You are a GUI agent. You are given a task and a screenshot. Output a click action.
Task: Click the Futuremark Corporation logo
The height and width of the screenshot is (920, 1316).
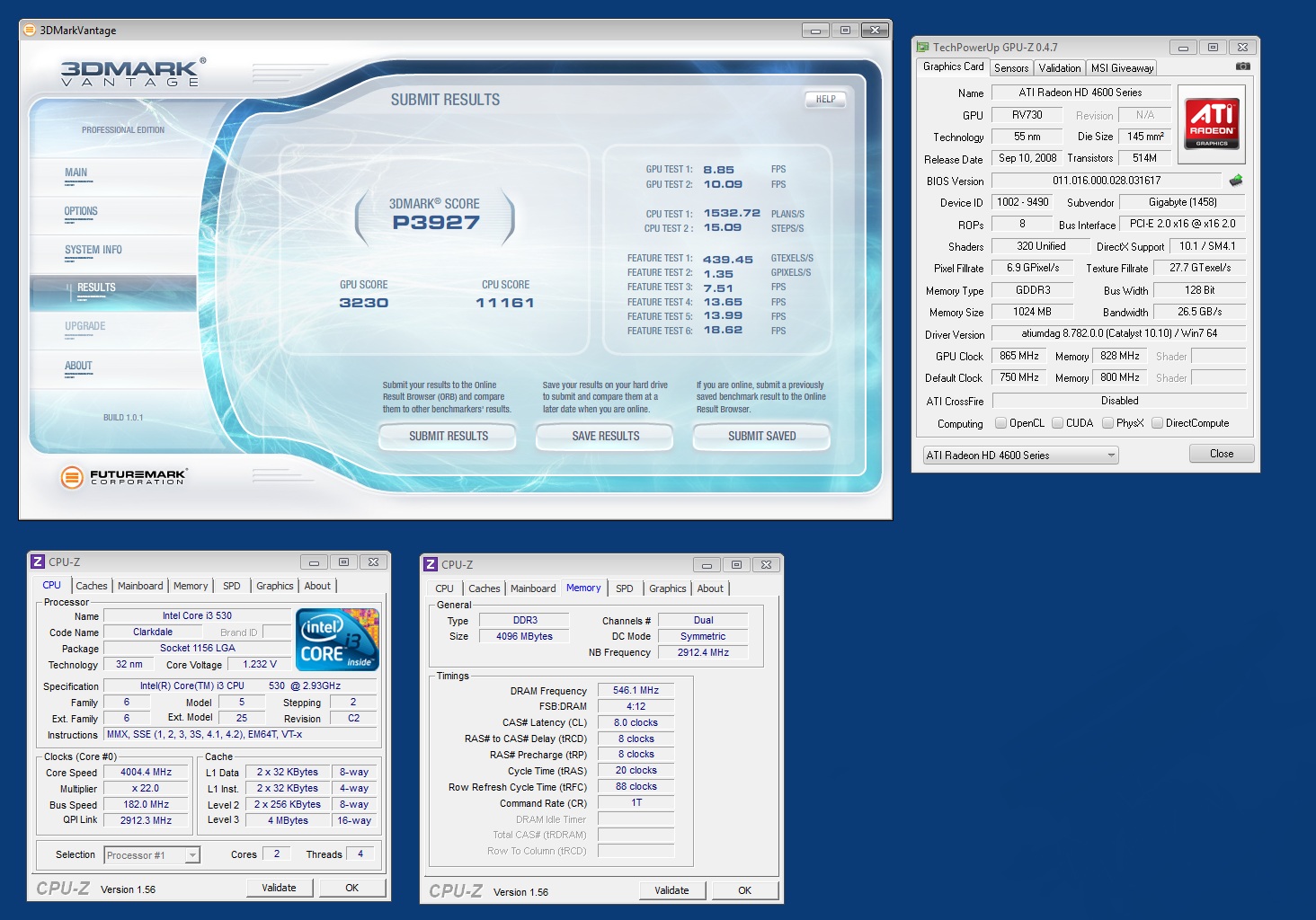click(123, 477)
